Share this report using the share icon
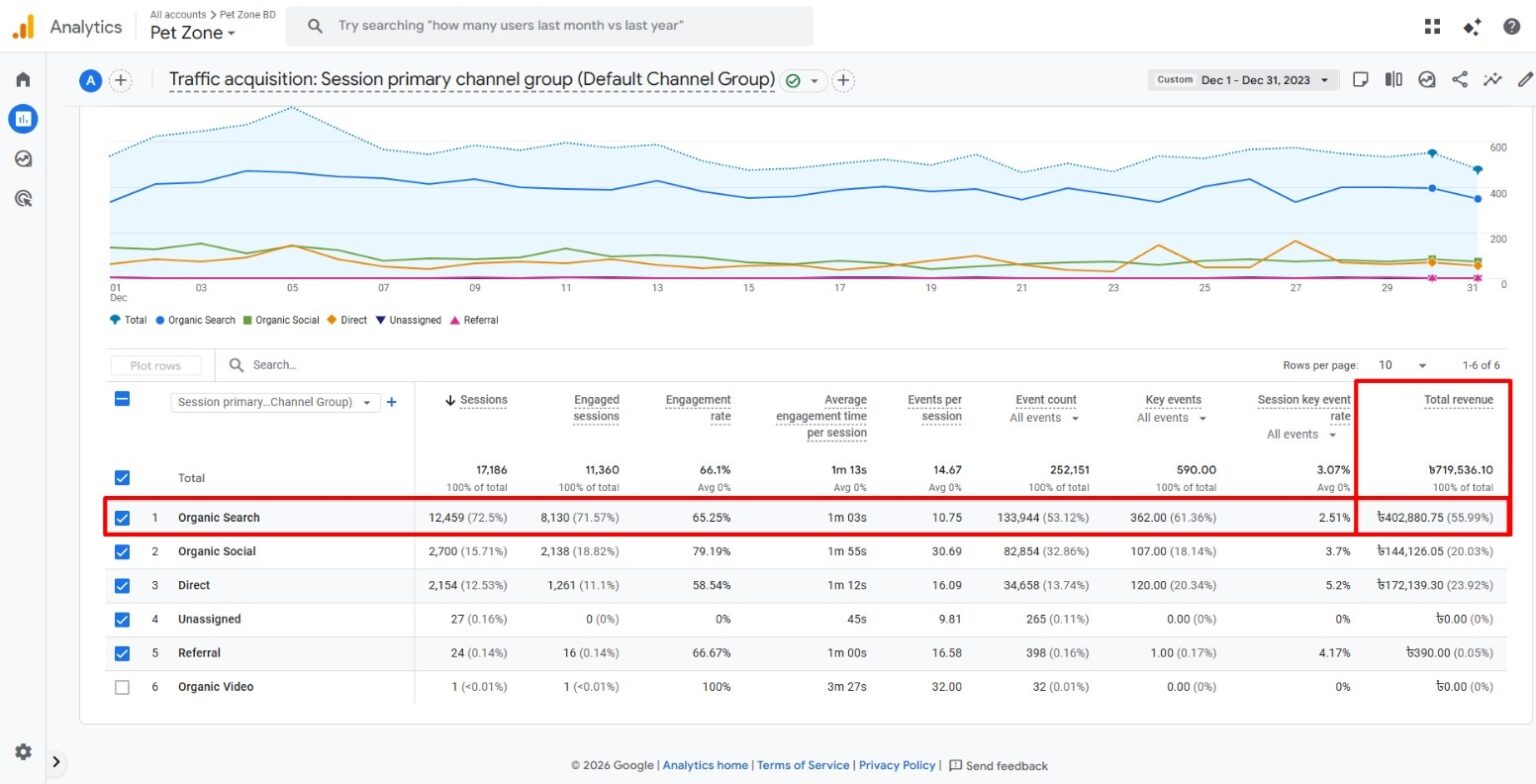 (1461, 79)
